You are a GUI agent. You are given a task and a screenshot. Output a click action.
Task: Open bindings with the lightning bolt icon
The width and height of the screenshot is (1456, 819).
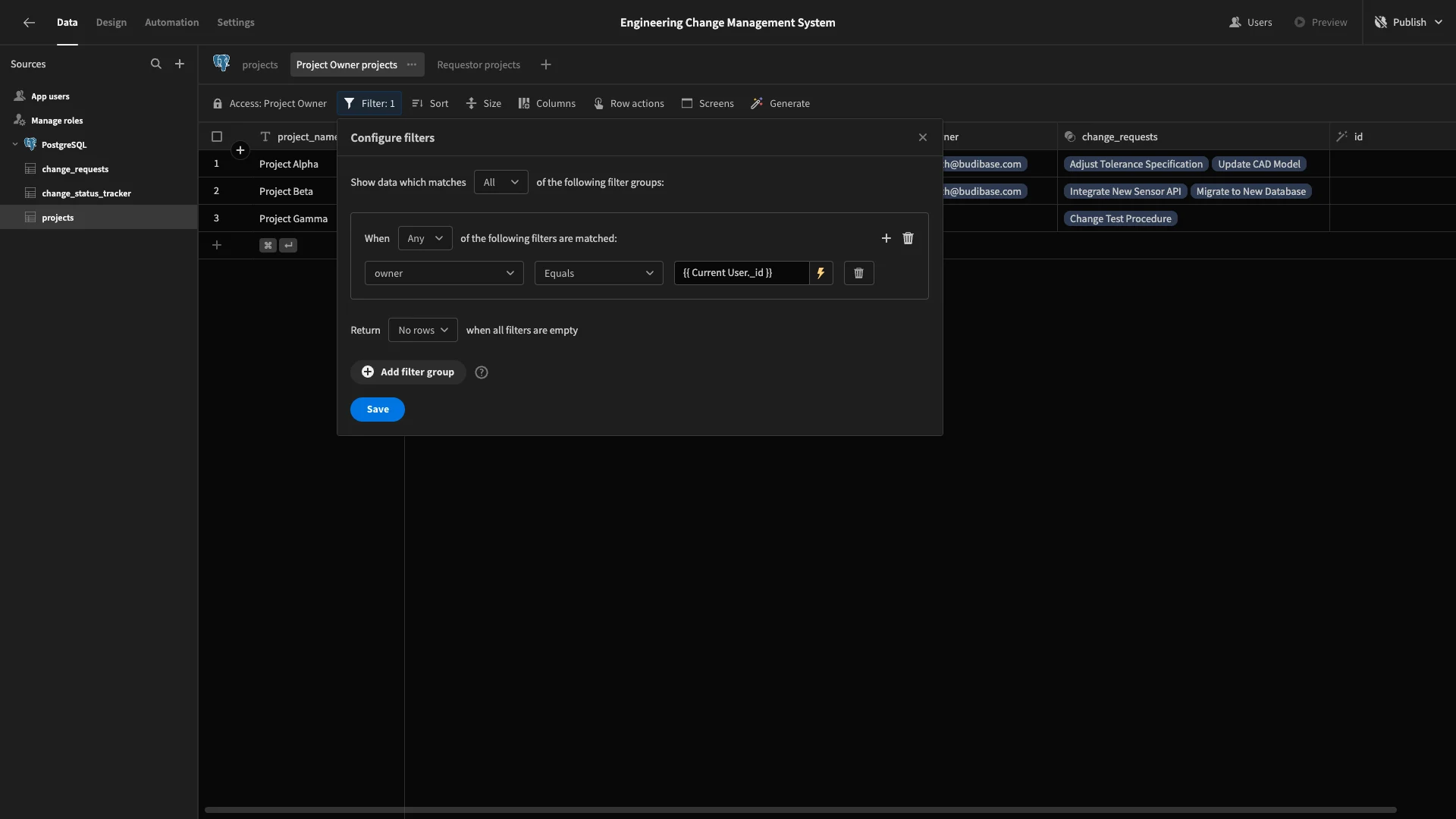pos(821,274)
